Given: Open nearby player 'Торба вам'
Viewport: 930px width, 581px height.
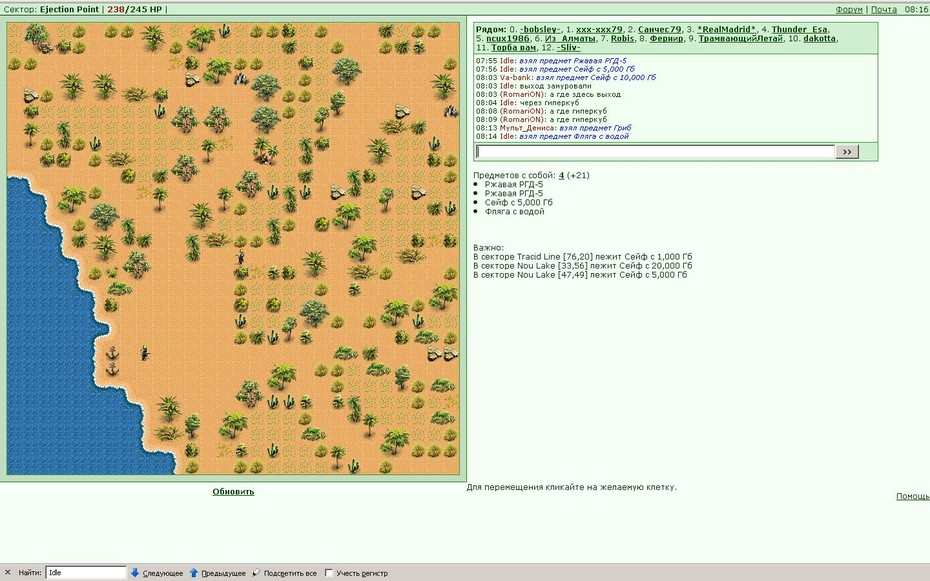Looking at the screenshot, I should [x=514, y=48].
